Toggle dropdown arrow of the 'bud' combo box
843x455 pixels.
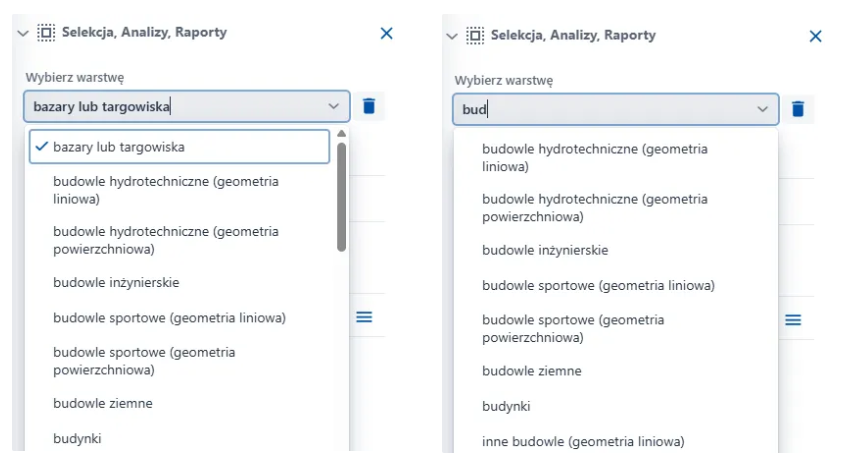tap(762, 109)
